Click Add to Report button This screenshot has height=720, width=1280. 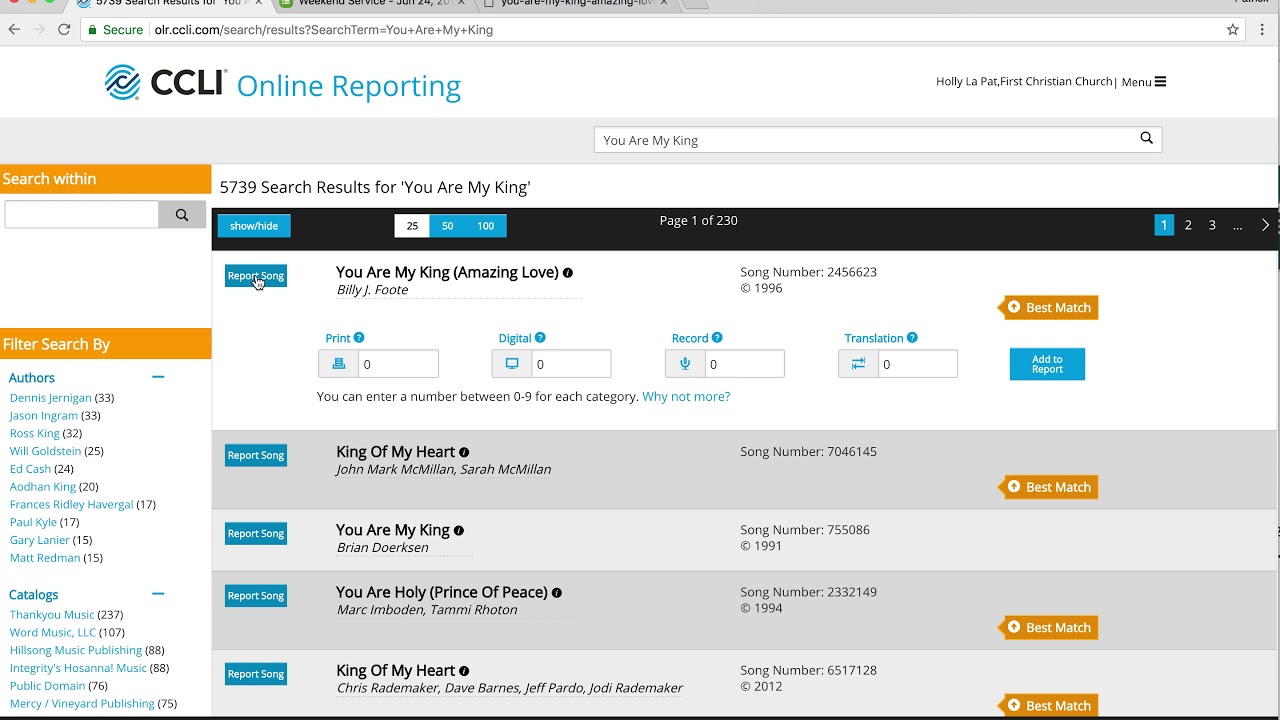pos(1047,364)
